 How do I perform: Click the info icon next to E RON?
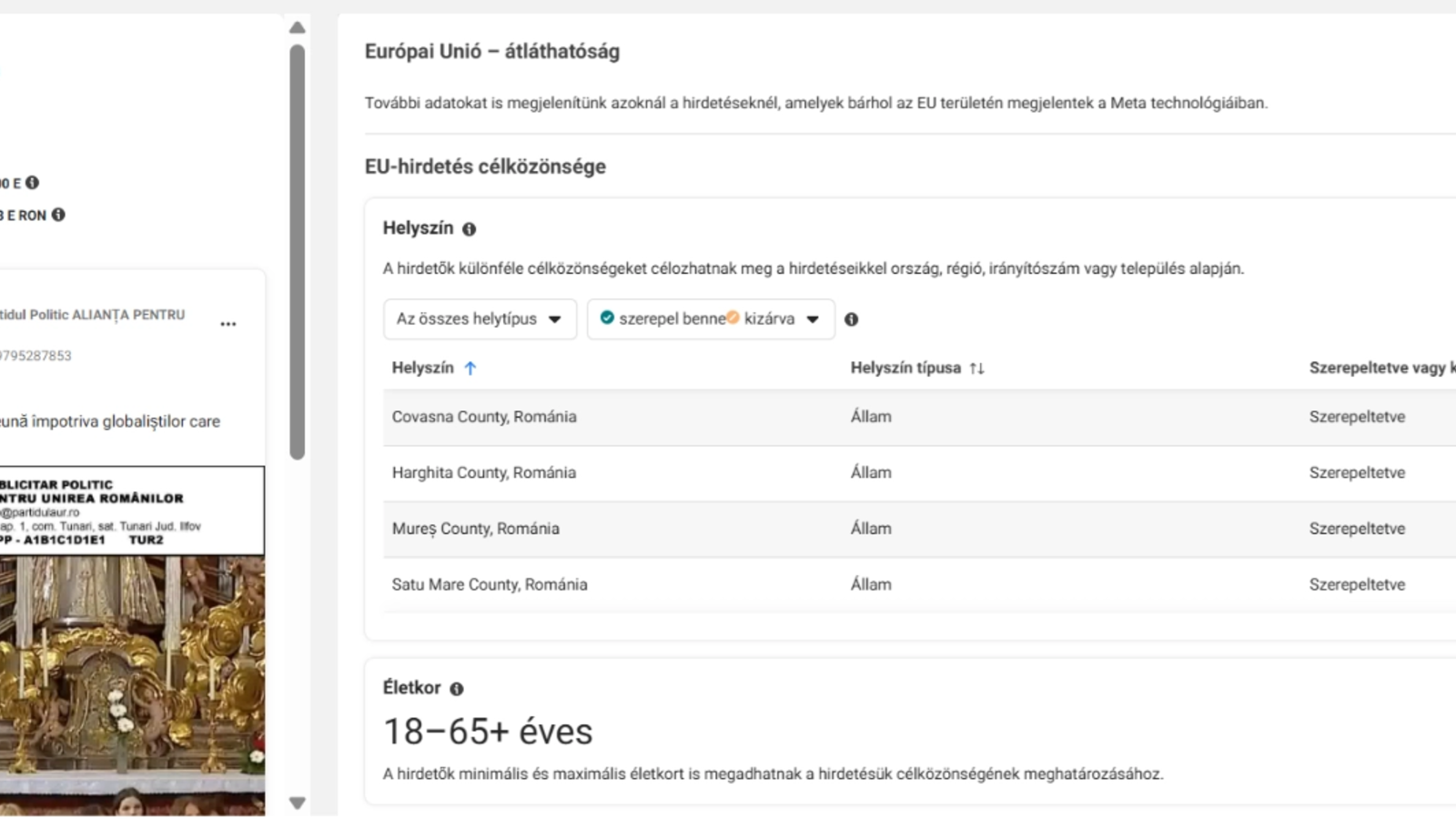(58, 215)
